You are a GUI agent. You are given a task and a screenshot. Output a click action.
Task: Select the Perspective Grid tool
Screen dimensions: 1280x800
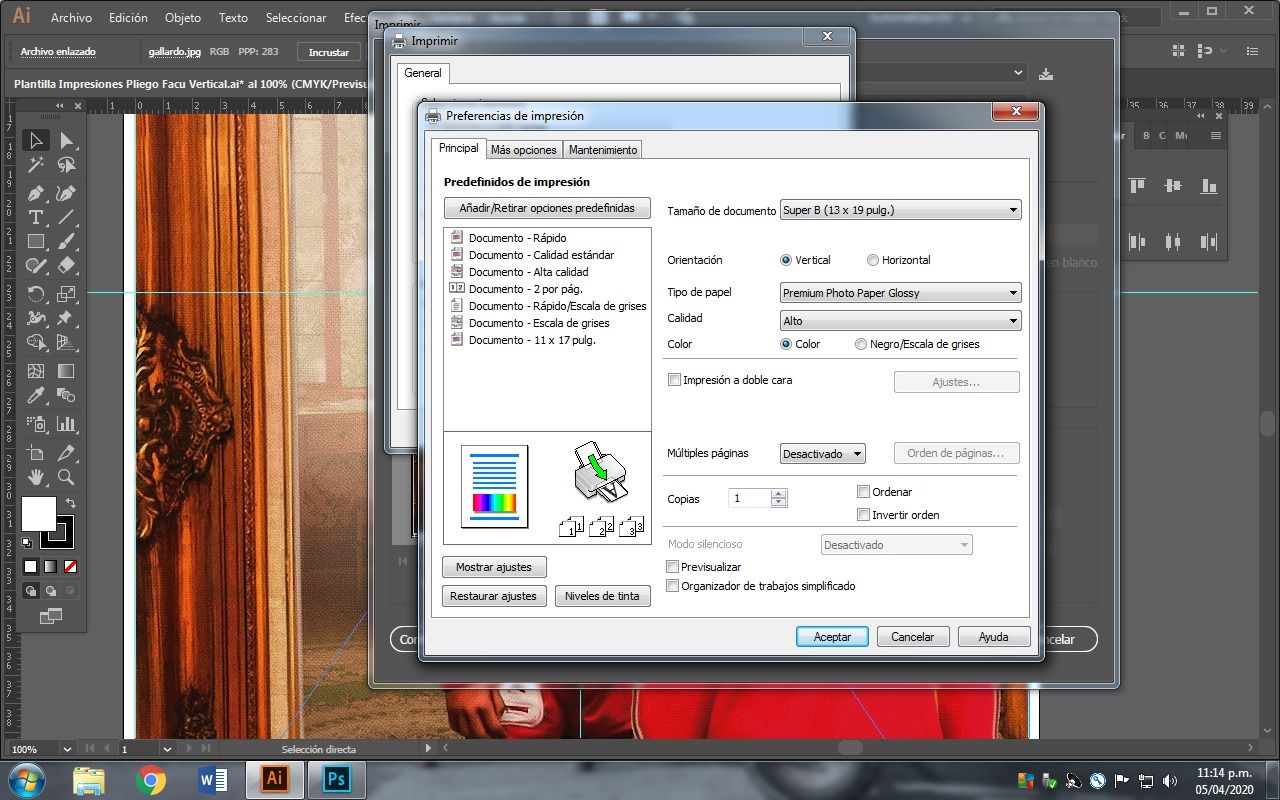(67, 342)
